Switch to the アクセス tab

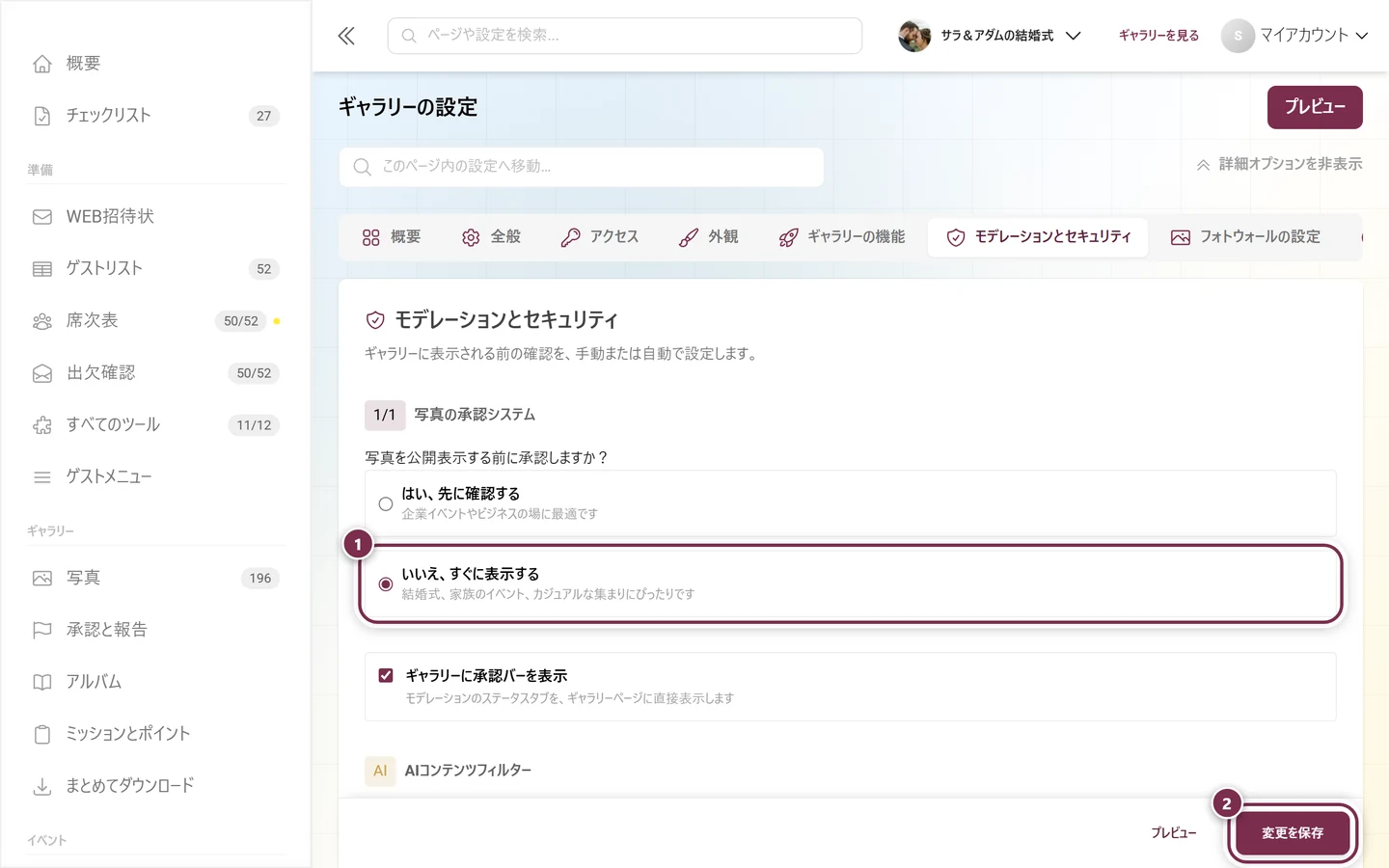[x=600, y=237]
